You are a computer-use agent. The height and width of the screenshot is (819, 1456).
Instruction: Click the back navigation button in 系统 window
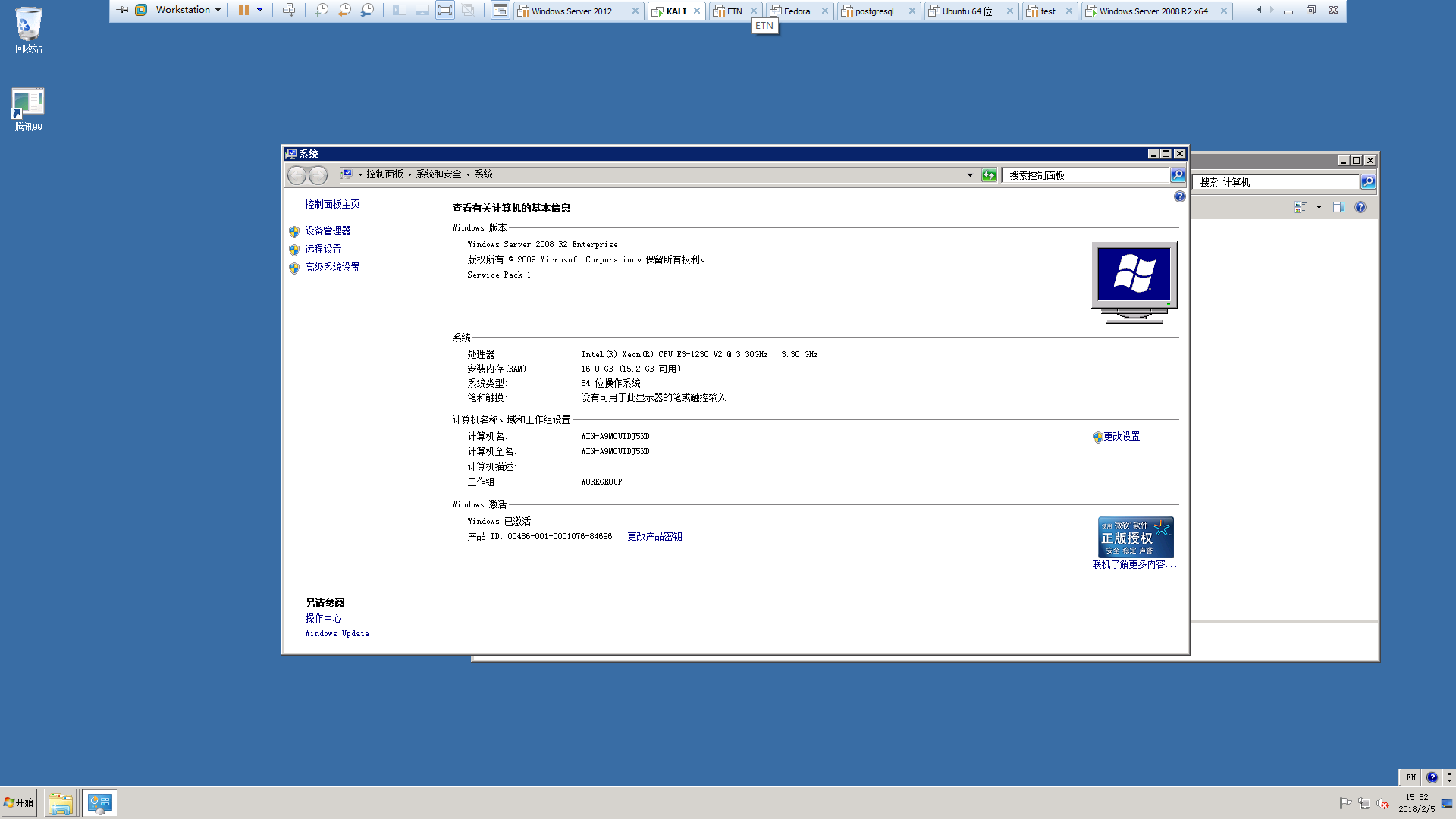click(297, 175)
